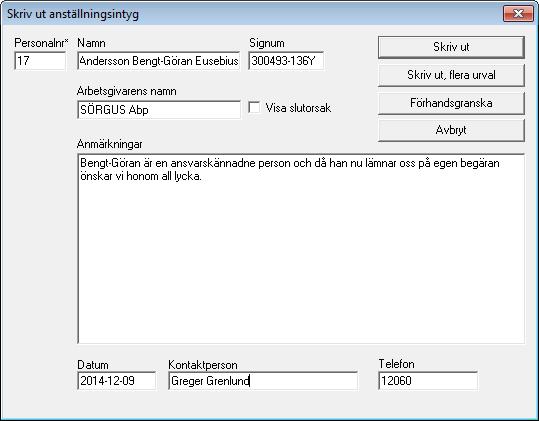The image size is (539, 421).
Task: Click the Arbetsgivarens namn label
Action: [x=126, y=91]
